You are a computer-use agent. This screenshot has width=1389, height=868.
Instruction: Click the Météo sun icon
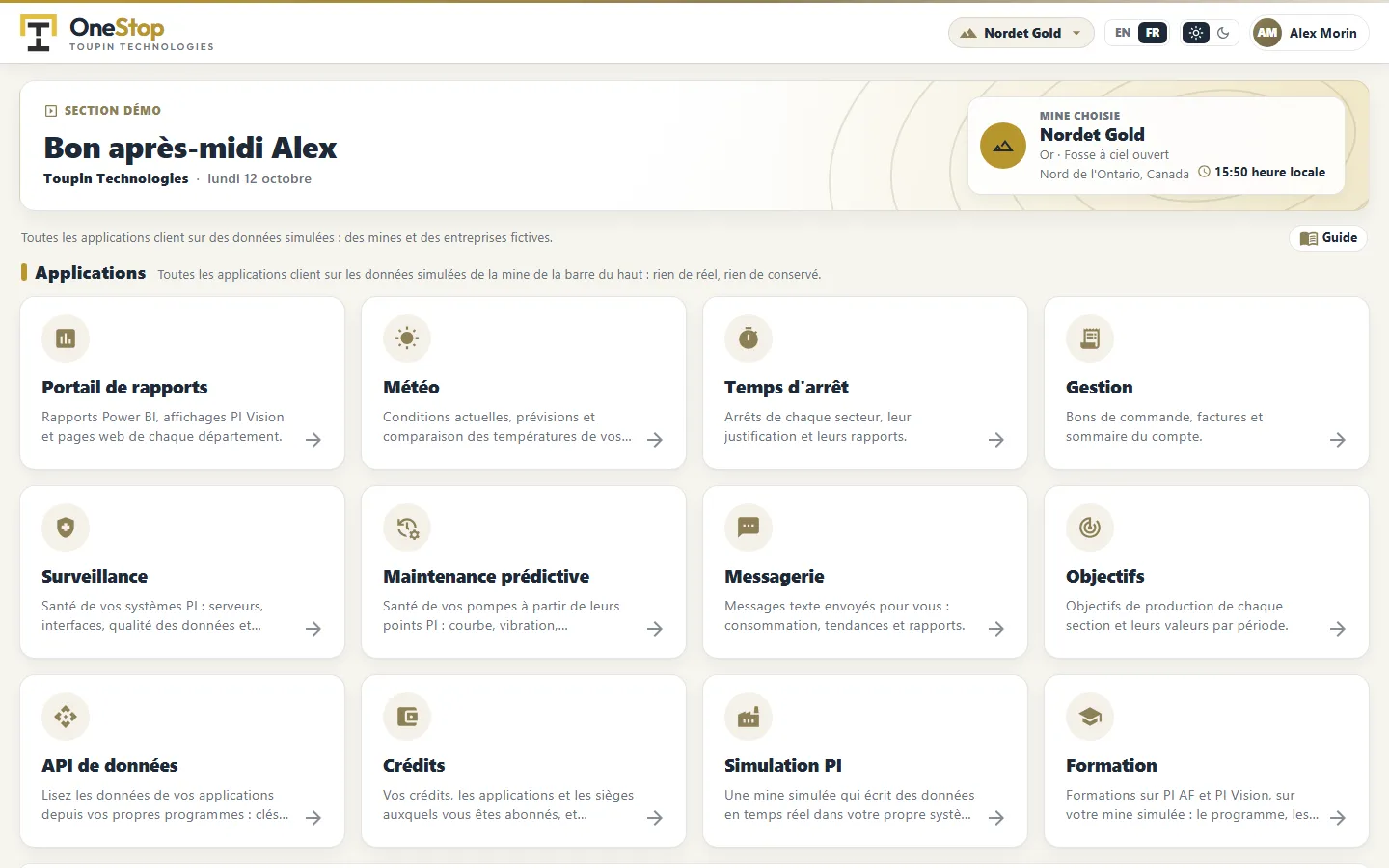[407, 339]
